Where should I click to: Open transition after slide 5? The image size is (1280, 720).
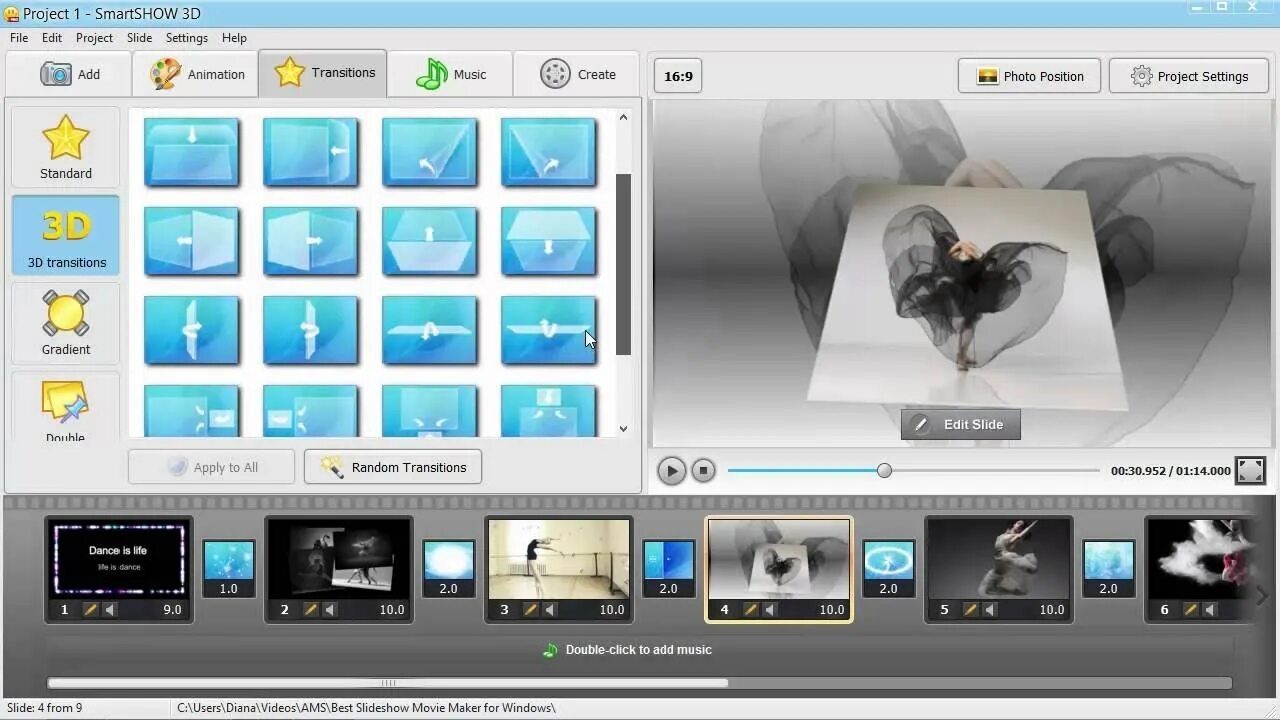coord(1109,568)
